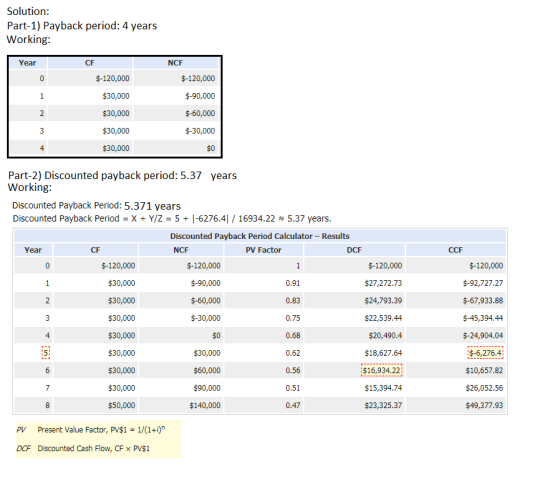This screenshot has height=483, width=560.
Task: Click the '$-67,933.88' CCF value
Action: 483,301
